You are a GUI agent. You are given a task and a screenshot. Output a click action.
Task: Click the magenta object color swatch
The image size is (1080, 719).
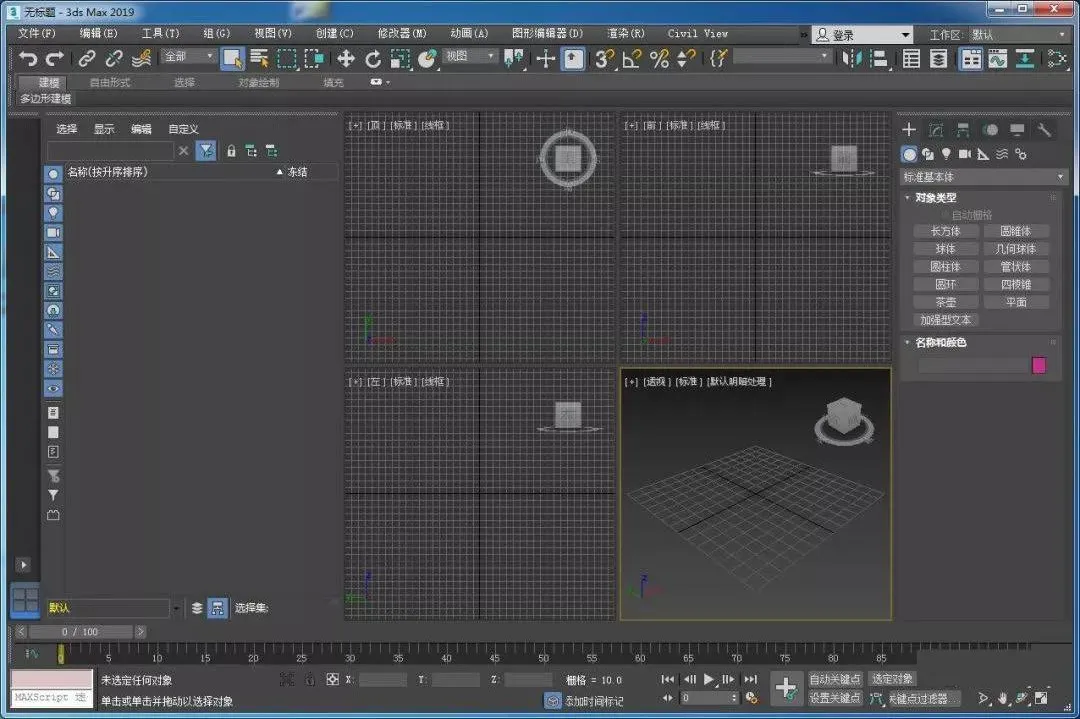click(1039, 365)
